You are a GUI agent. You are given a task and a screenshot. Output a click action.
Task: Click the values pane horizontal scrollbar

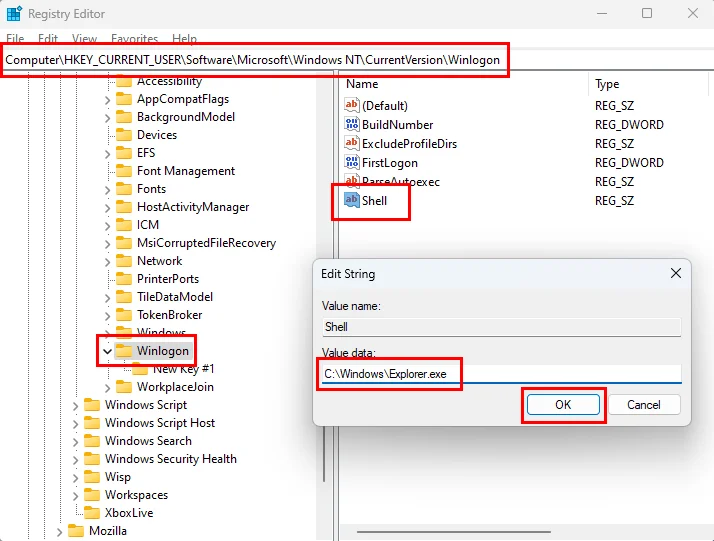(x=454, y=531)
